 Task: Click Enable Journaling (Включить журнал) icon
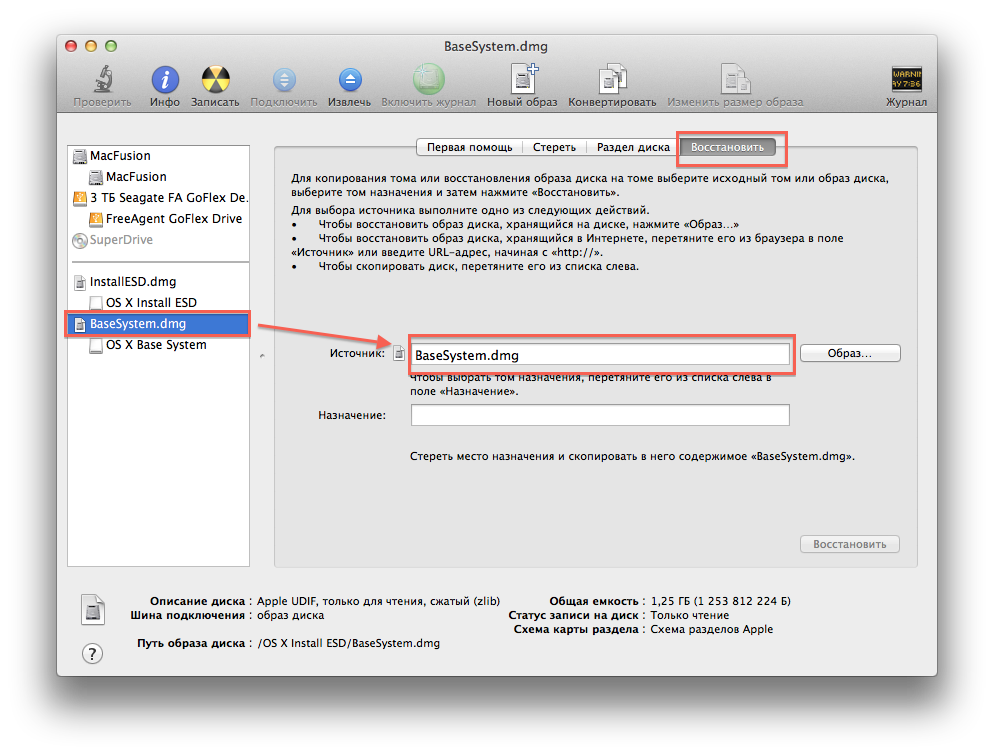pos(429,79)
